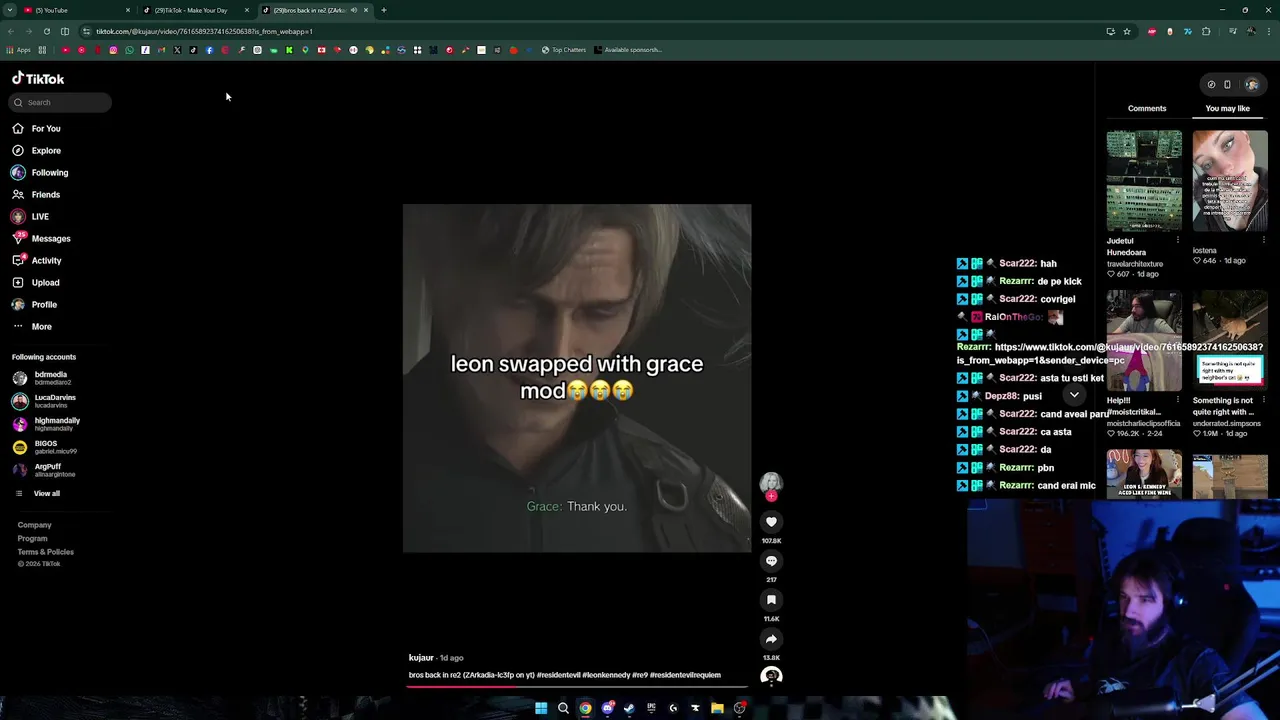
Task: Open Windows taskbar search
Action: (x=563, y=708)
